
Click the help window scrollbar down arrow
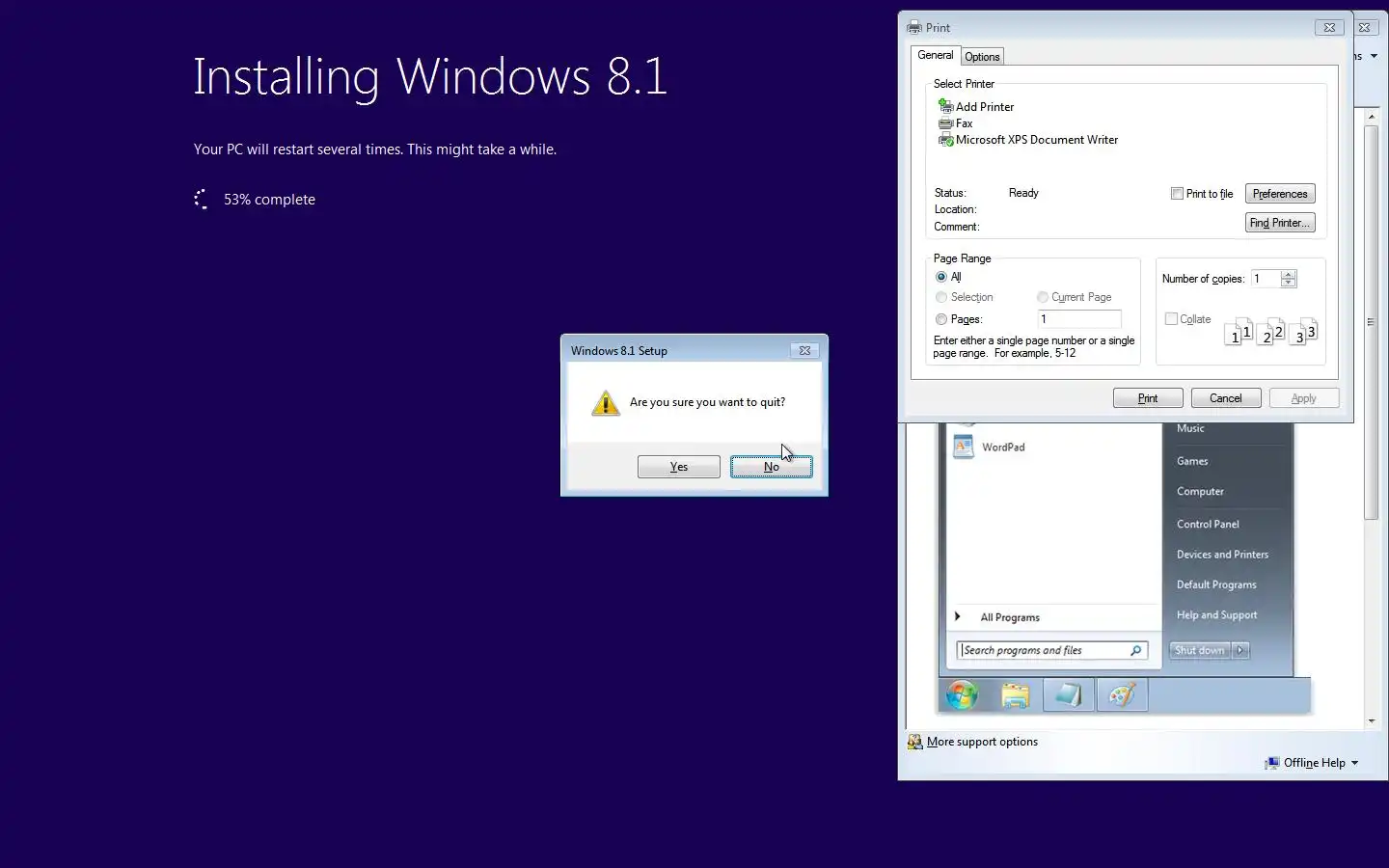tap(1372, 720)
